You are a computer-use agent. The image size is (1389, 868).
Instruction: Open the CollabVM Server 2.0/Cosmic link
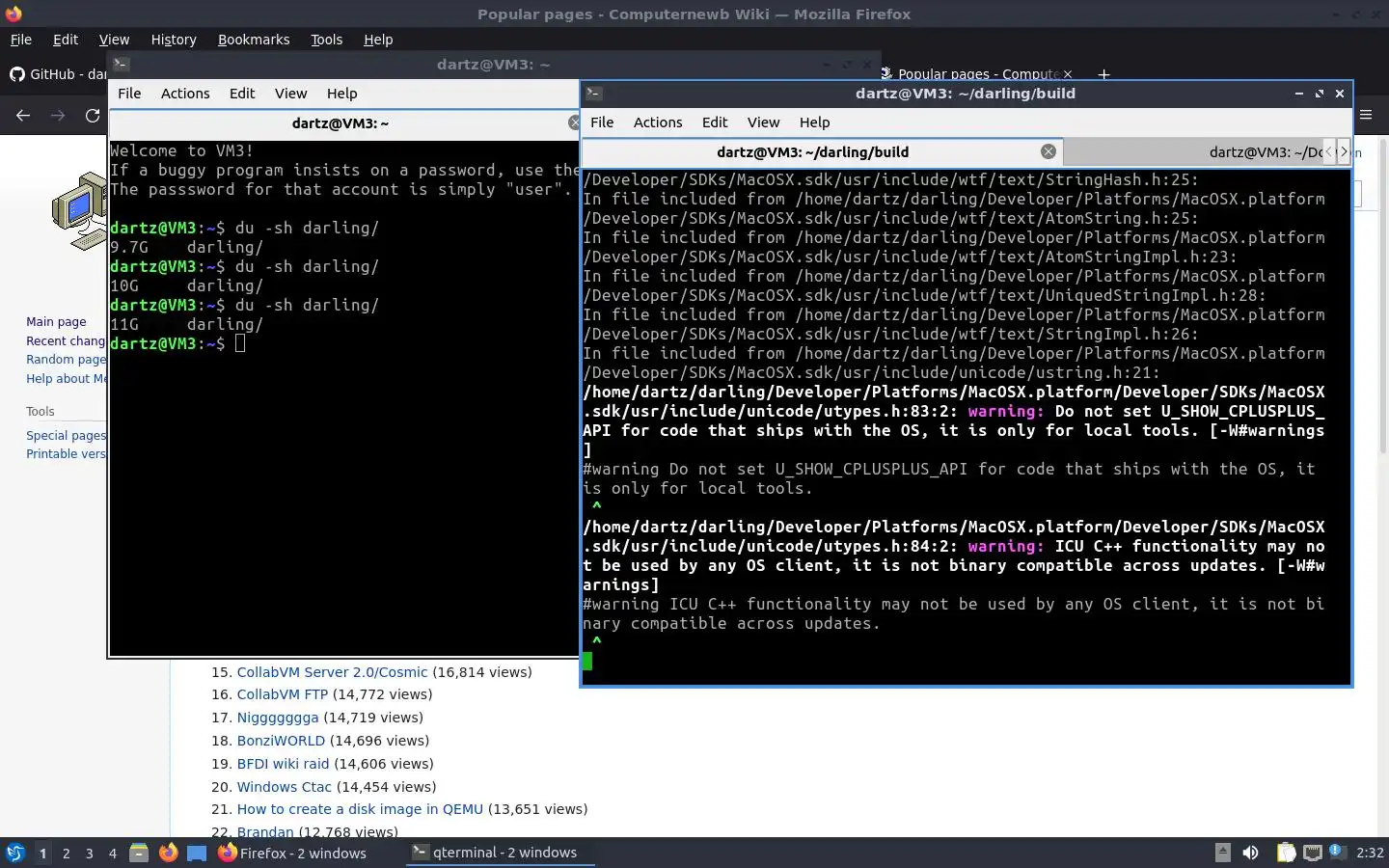click(332, 672)
